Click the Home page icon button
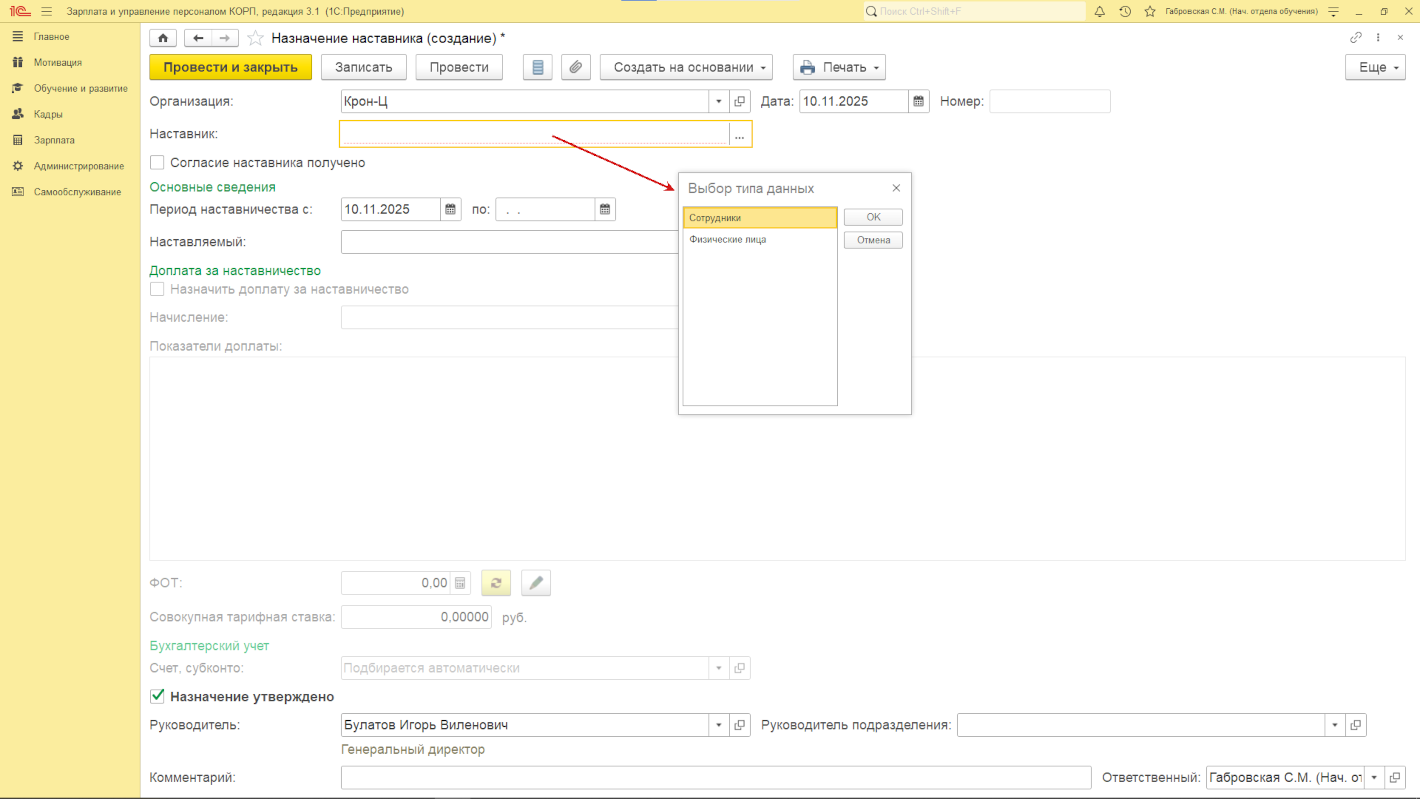The image size is (1420, 799). [163, 38]
